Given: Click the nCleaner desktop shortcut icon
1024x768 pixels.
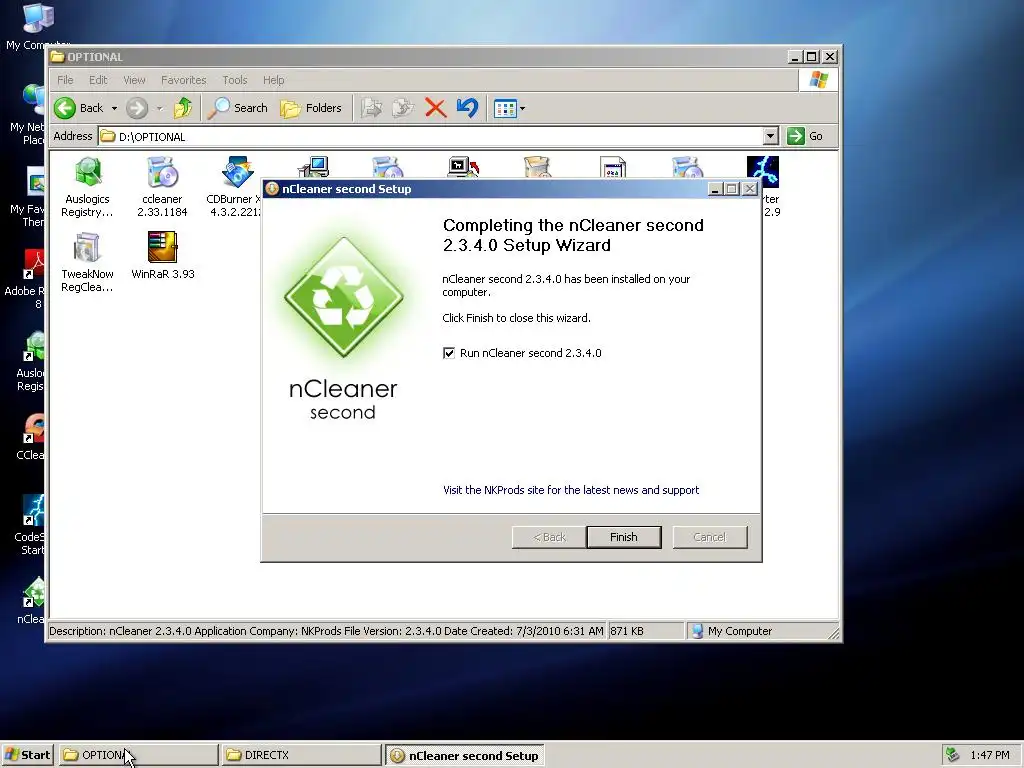Looking at the screenshot, I should point(33,593).
